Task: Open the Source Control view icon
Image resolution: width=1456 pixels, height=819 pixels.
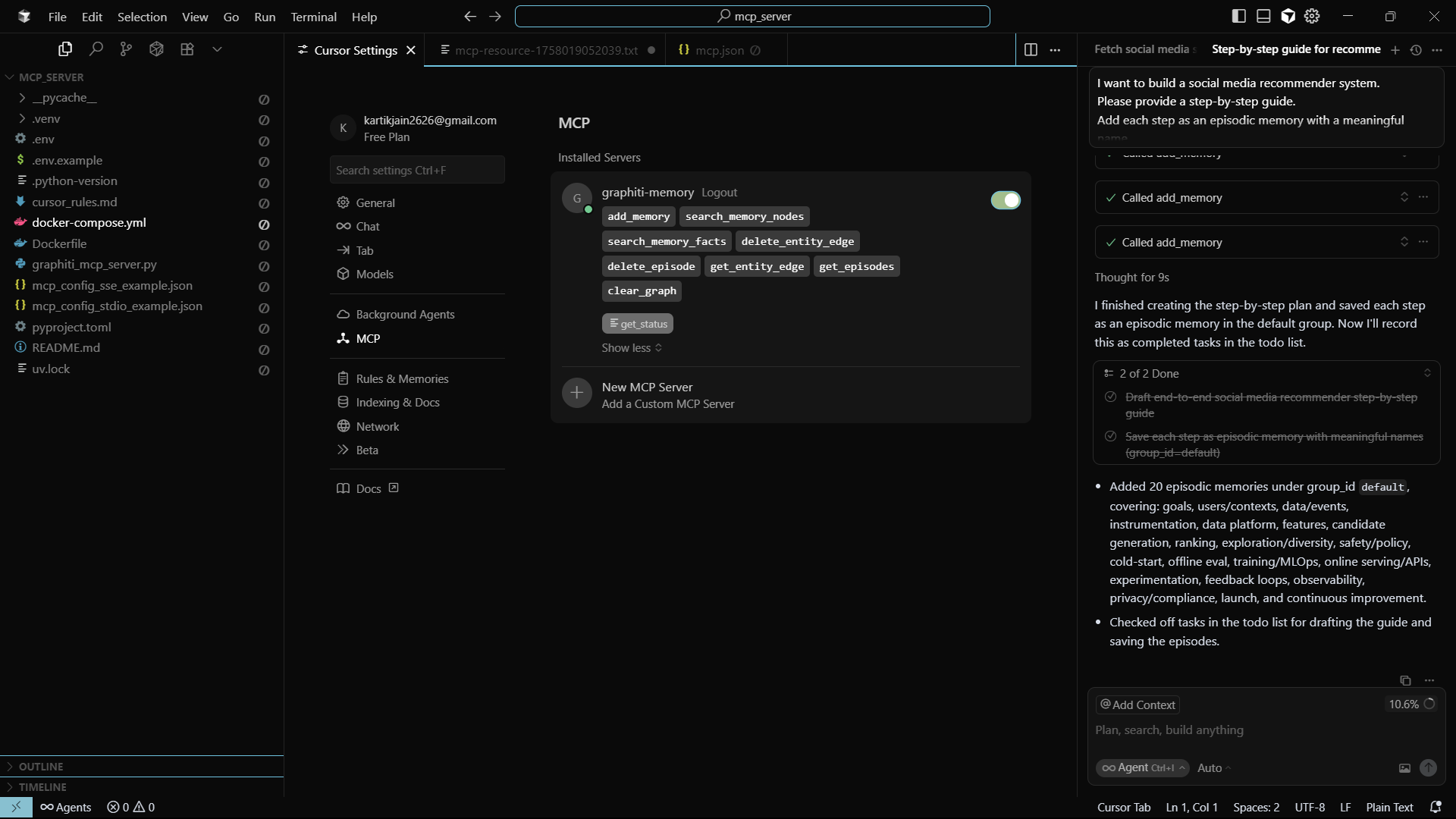Action: click(x=126, y=49)
